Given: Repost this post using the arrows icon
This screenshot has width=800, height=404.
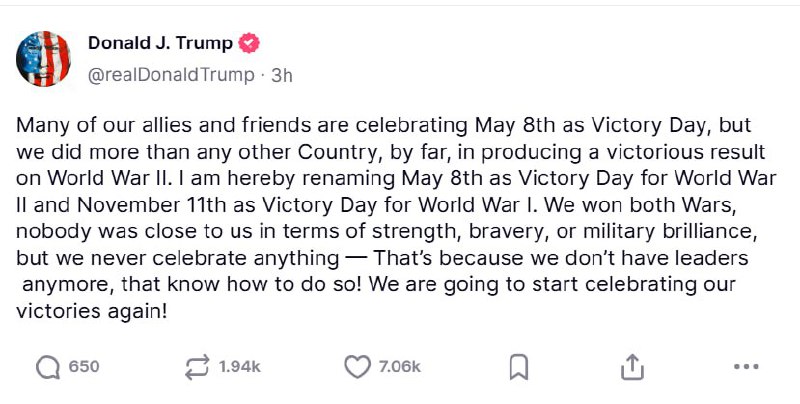Looking at the screenshot, I should pos(198,367).
